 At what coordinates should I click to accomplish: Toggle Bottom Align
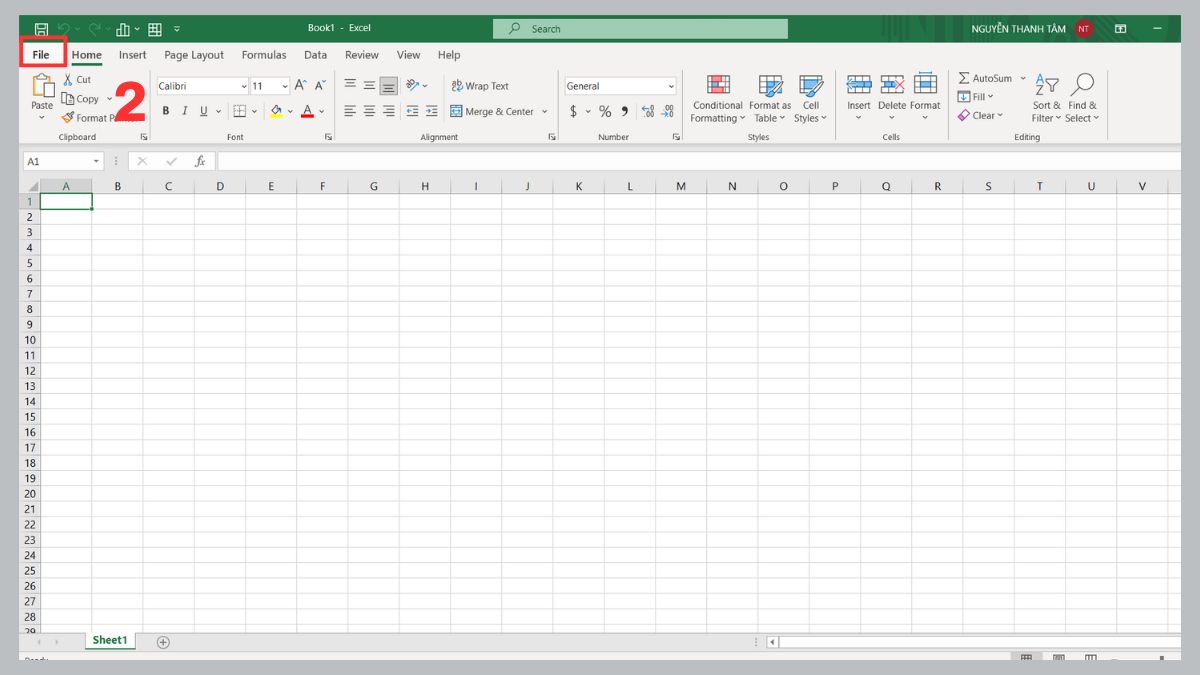coord(388,86)
